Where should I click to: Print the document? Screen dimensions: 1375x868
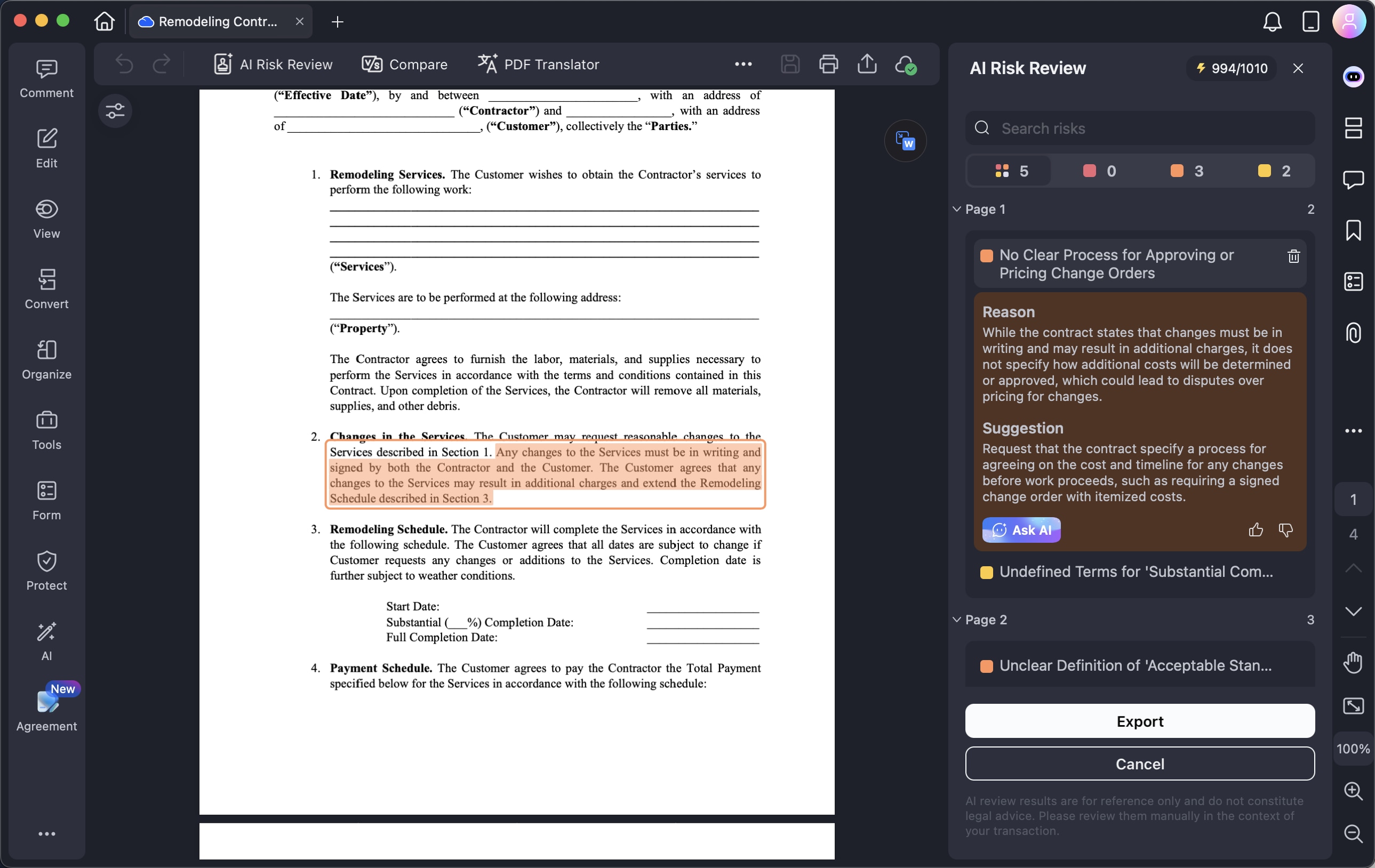[828, 64]
